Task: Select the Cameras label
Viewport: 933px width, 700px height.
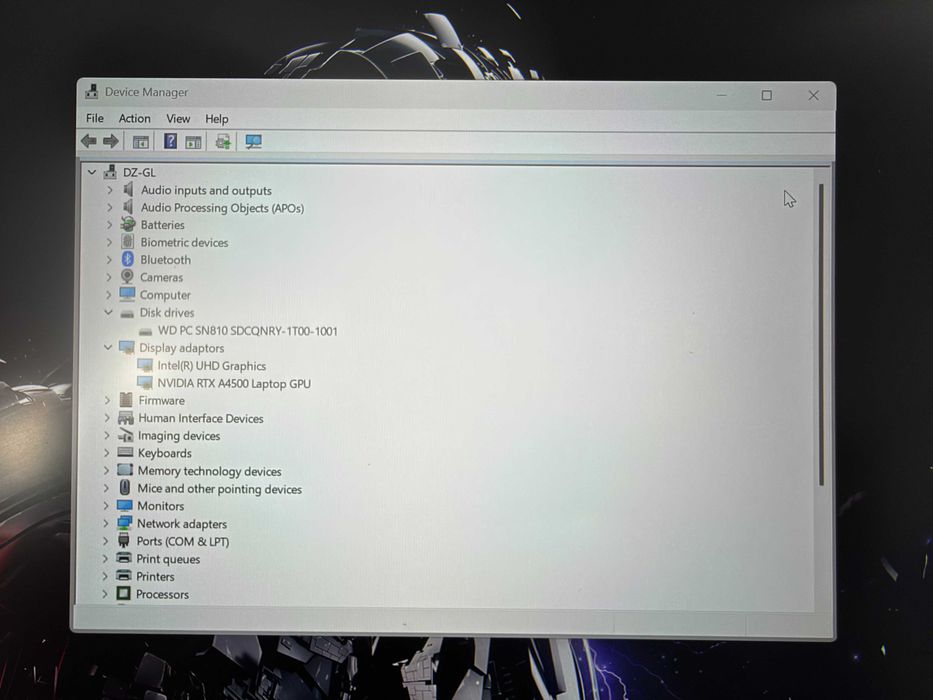Action: point(161,277)
